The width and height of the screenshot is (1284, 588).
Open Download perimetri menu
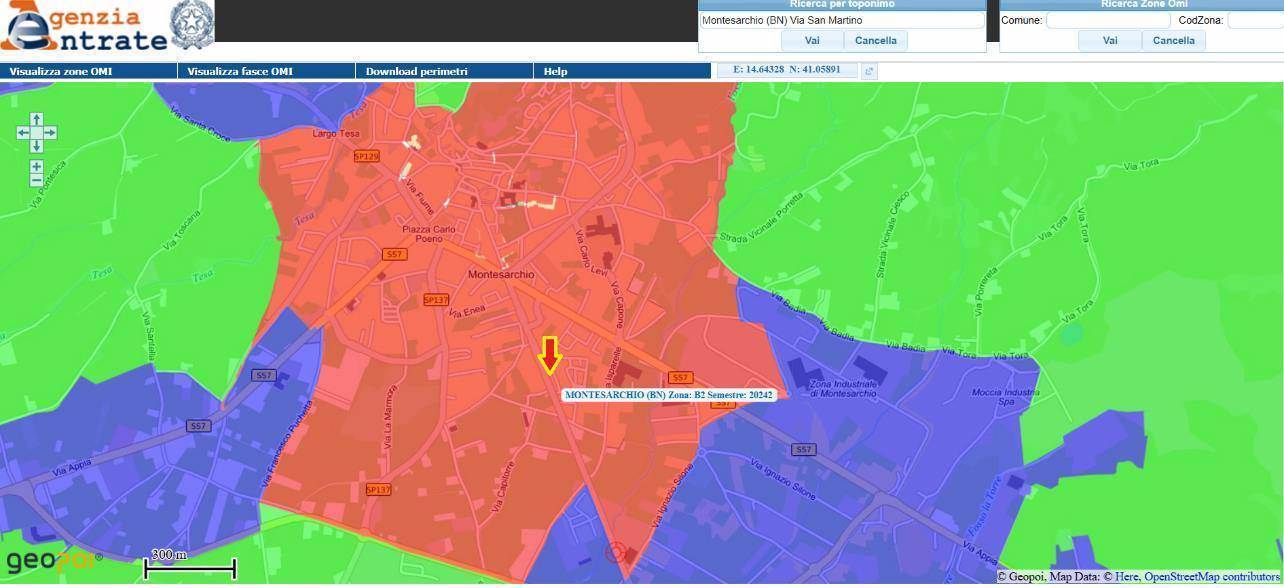(x=444, y=71)
